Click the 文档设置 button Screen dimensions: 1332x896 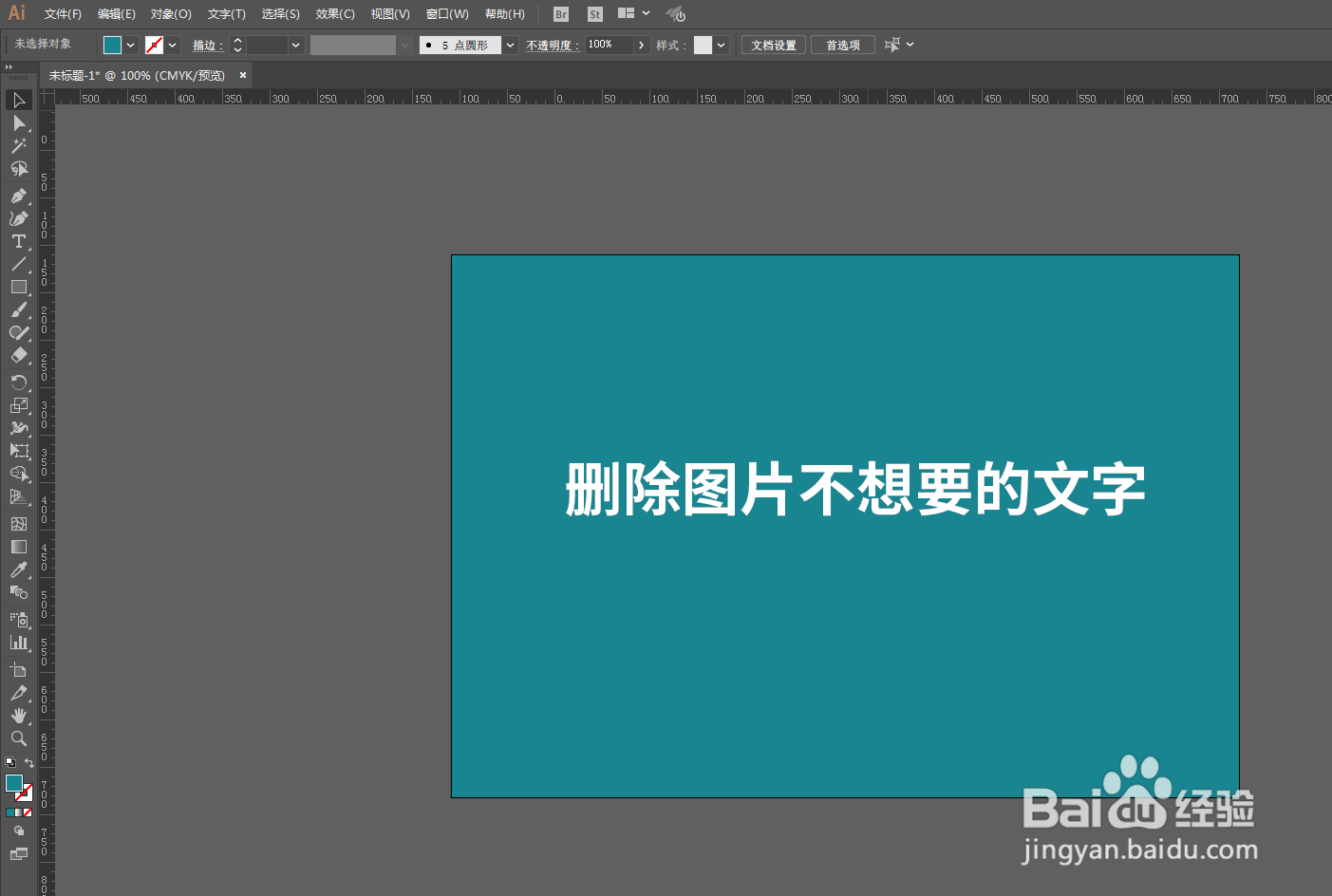click(x=774, y=45)
